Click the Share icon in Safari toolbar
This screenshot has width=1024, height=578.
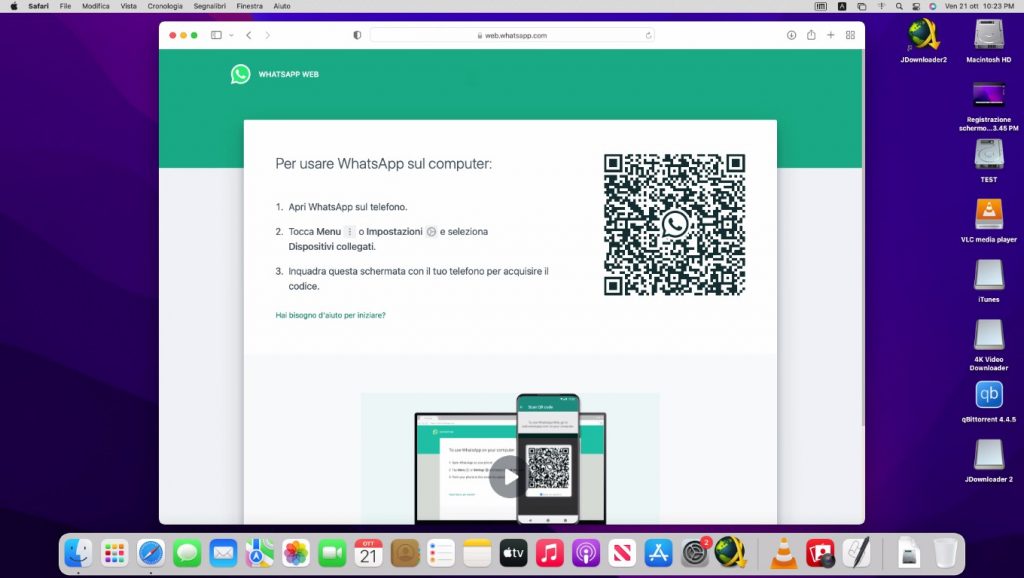(811, 35)
